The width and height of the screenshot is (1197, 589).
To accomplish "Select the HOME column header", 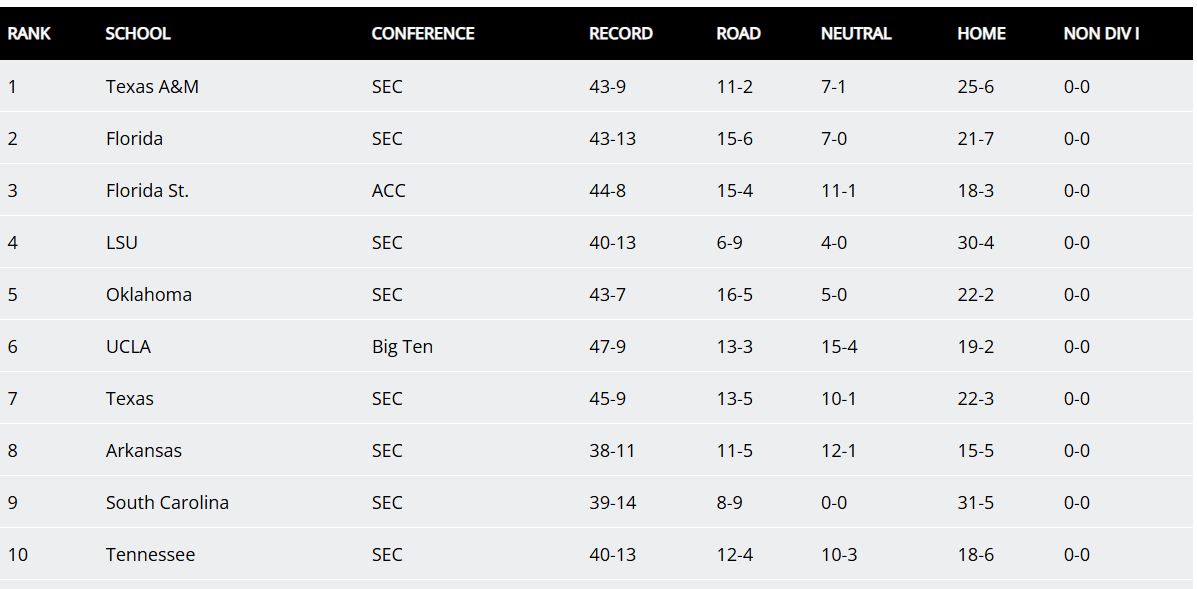I will [981, 34].
